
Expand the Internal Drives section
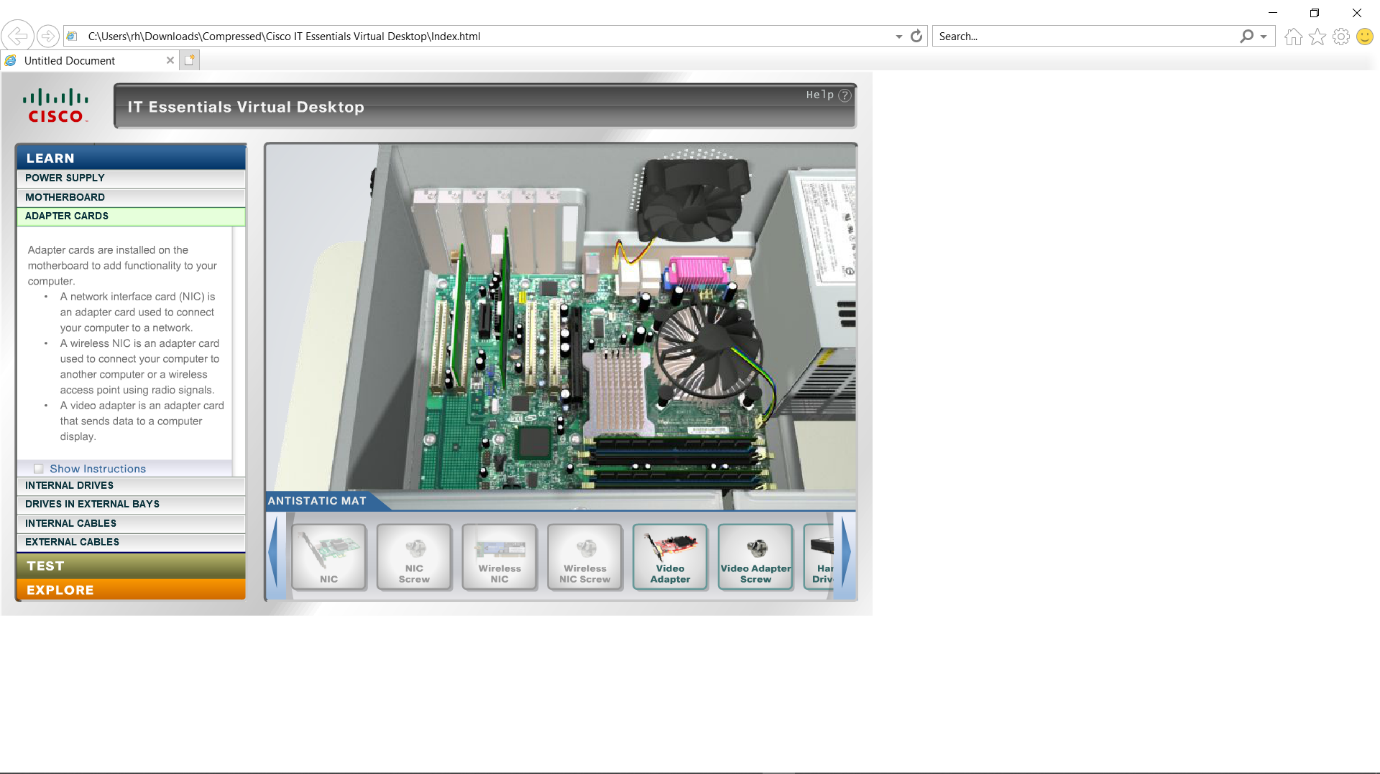tap(131, 485)
